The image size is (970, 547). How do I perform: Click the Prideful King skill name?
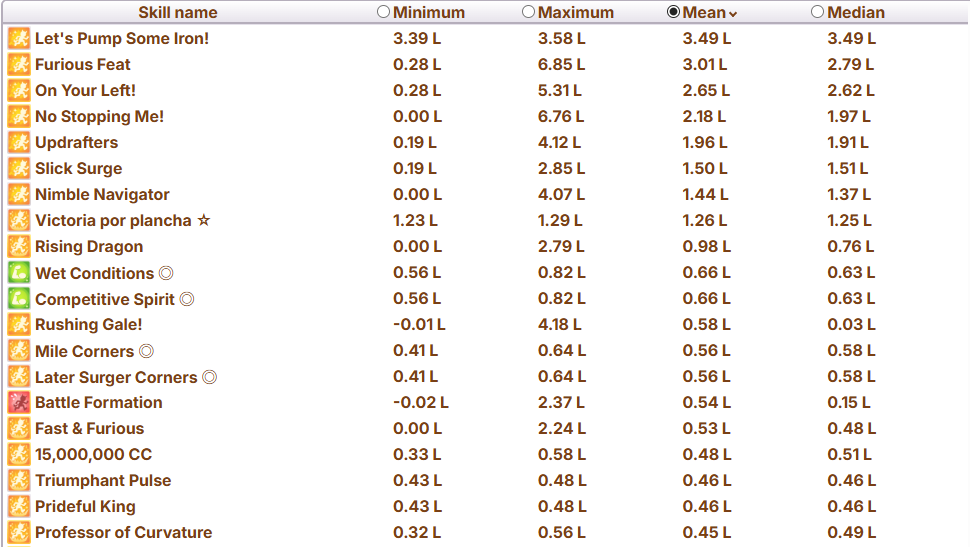[x=85, y=506]
